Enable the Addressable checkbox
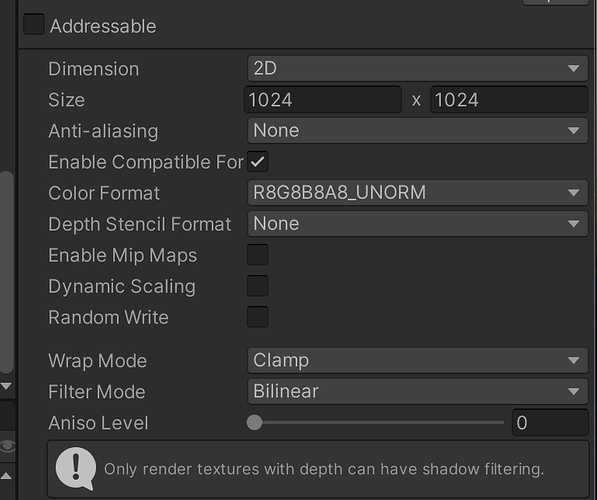This screenshot has height=500, width=597. pyautogui.click(x=34, y=24)
